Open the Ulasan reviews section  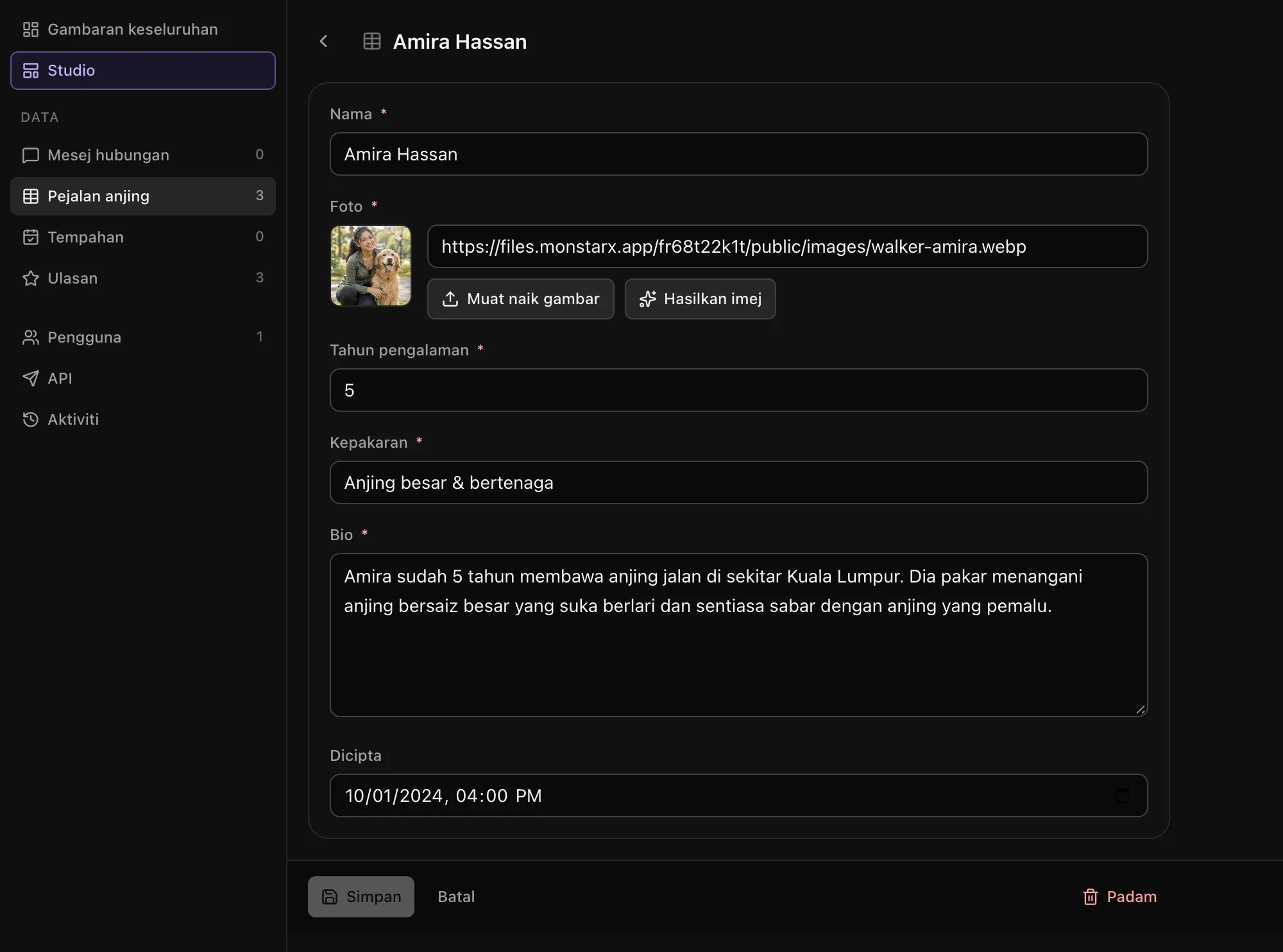143,278
